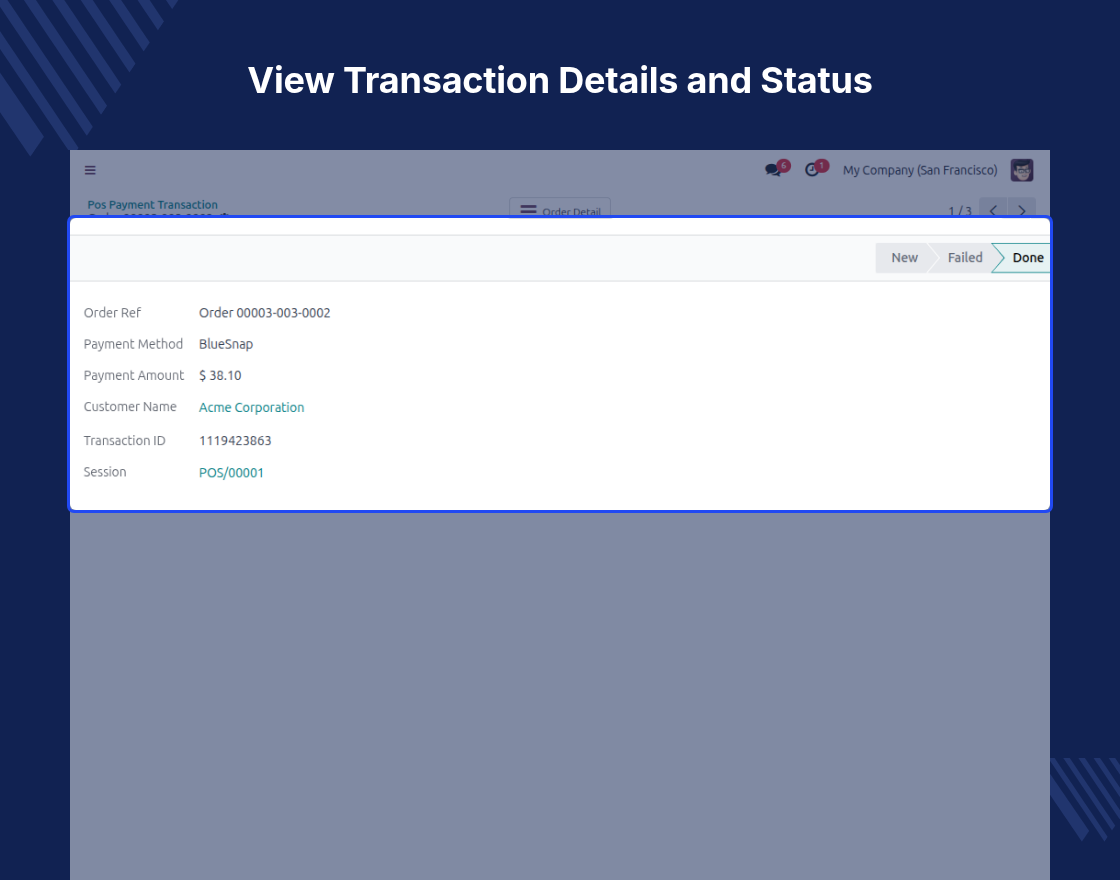Select the Failed status stage

964,258
